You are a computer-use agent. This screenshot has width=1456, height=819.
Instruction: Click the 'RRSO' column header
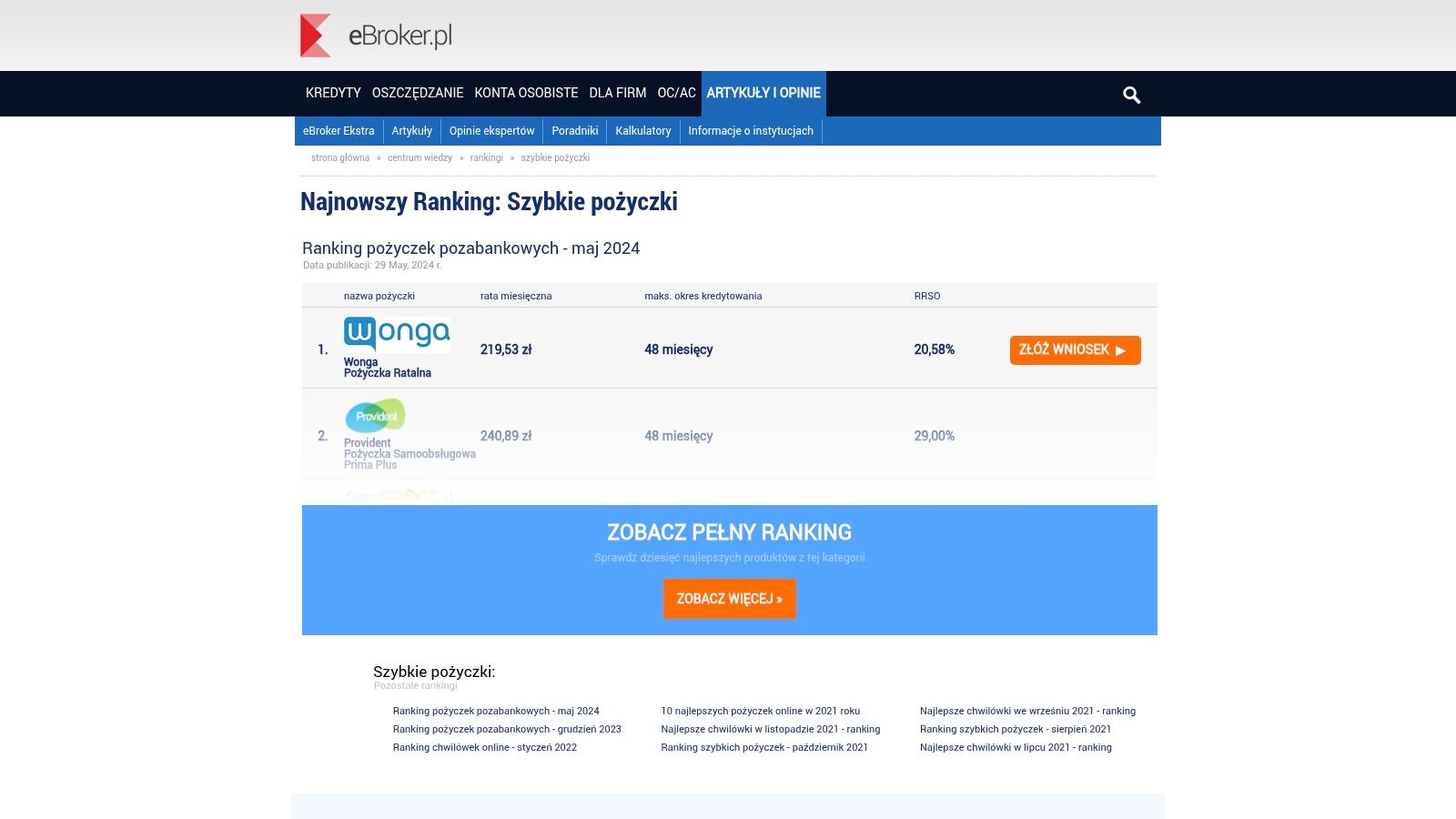click(x=927, y=296)
